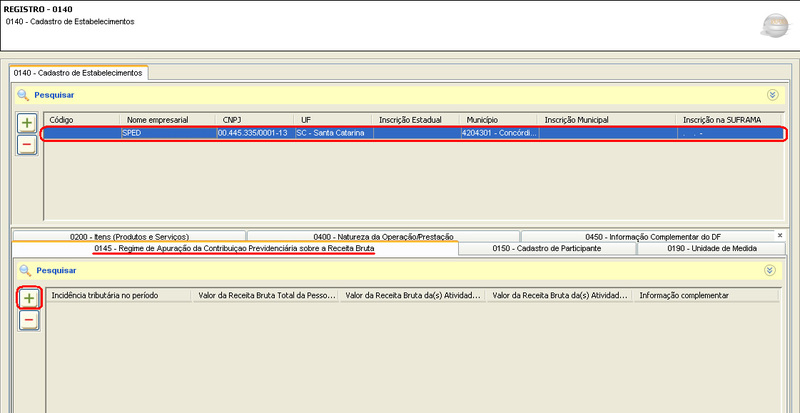Click the globe logo in the header
Viewport: 800px width, 413px height.
(774, 26)
